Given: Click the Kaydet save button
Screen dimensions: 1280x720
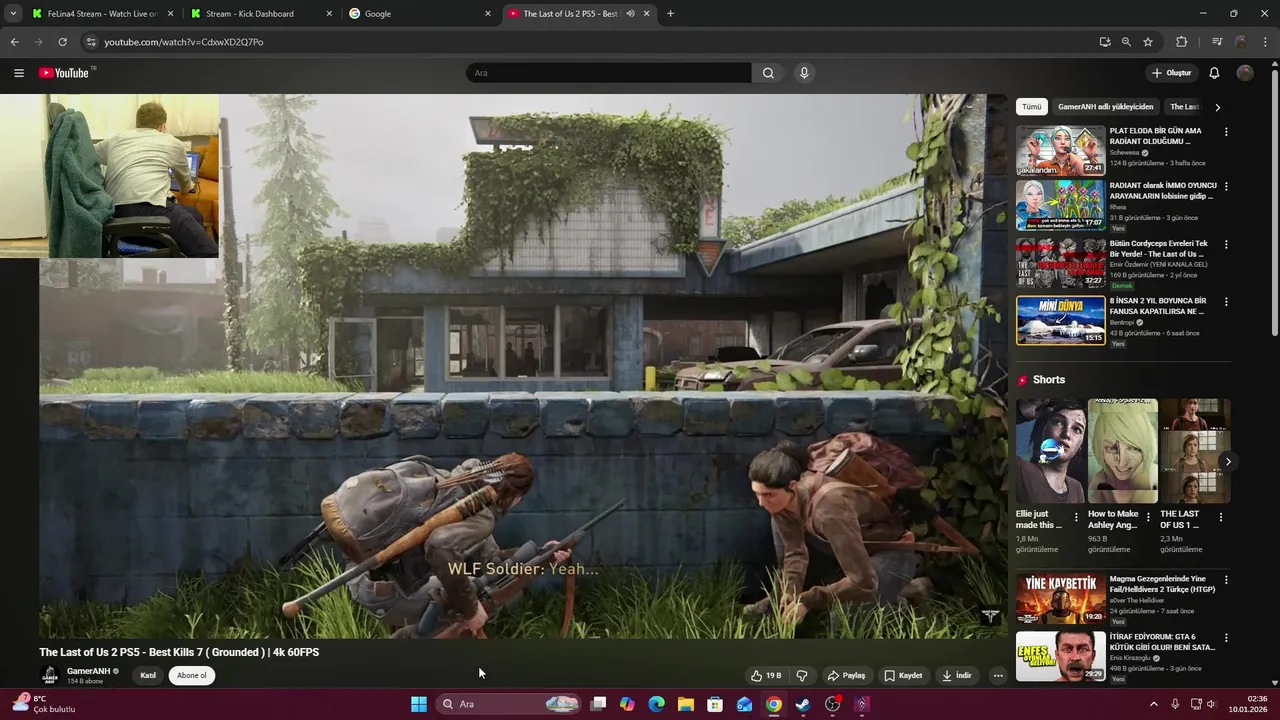Looking at the screenshot, I should click(x=903, y=675).
